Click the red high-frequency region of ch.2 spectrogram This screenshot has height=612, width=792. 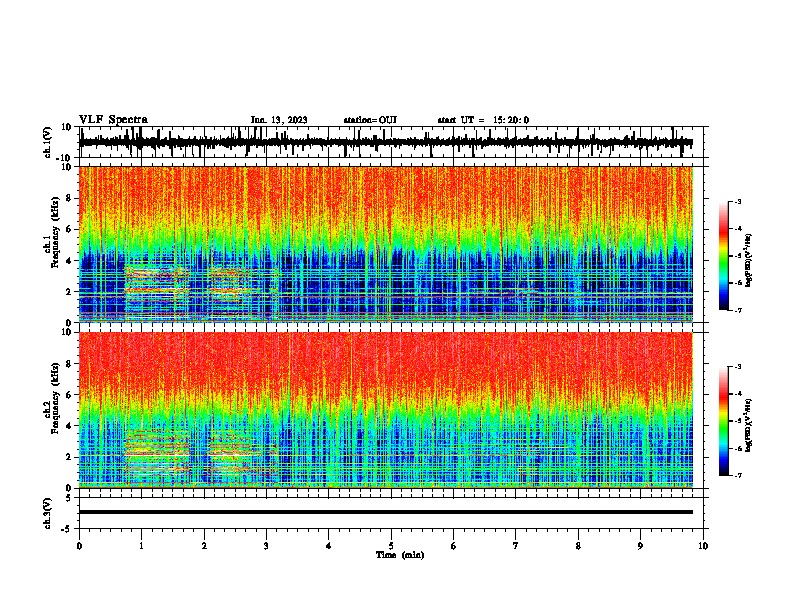point(386,361)
